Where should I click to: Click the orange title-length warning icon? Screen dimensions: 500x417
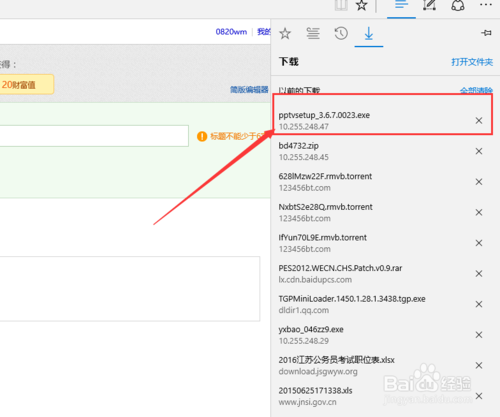point(202,136)
